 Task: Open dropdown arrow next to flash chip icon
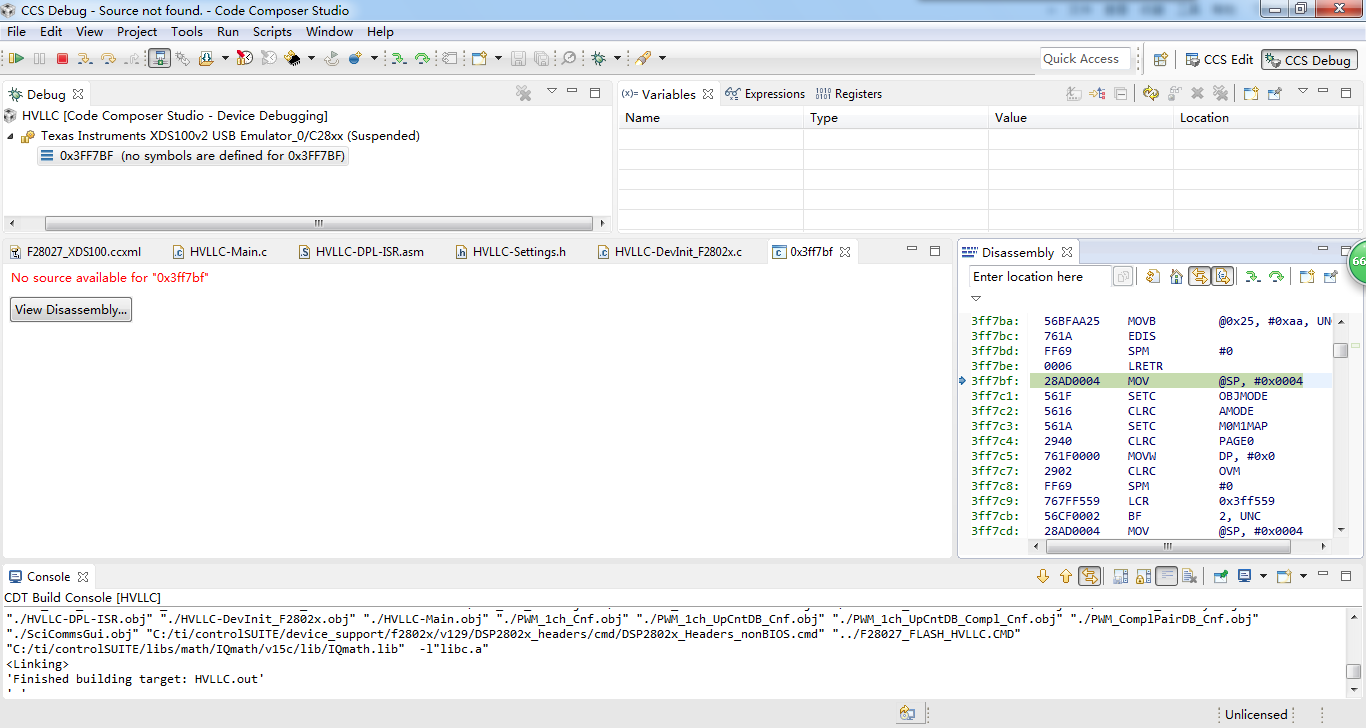(x=311, y=59)
